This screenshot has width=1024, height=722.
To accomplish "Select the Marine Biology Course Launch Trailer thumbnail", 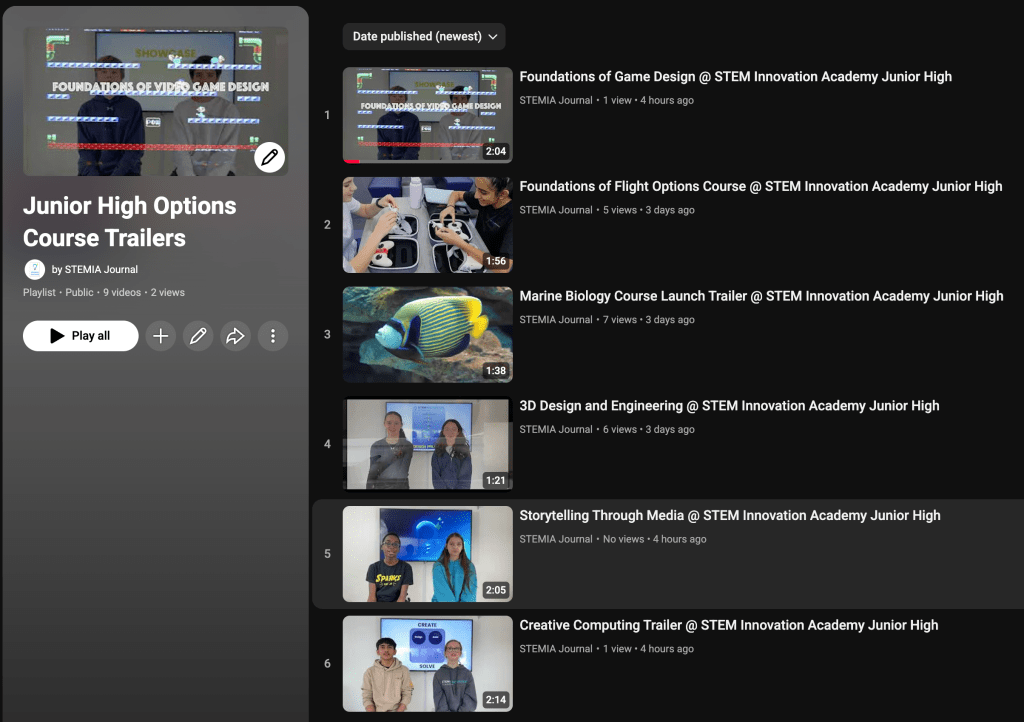I will [x=427, y=335].
